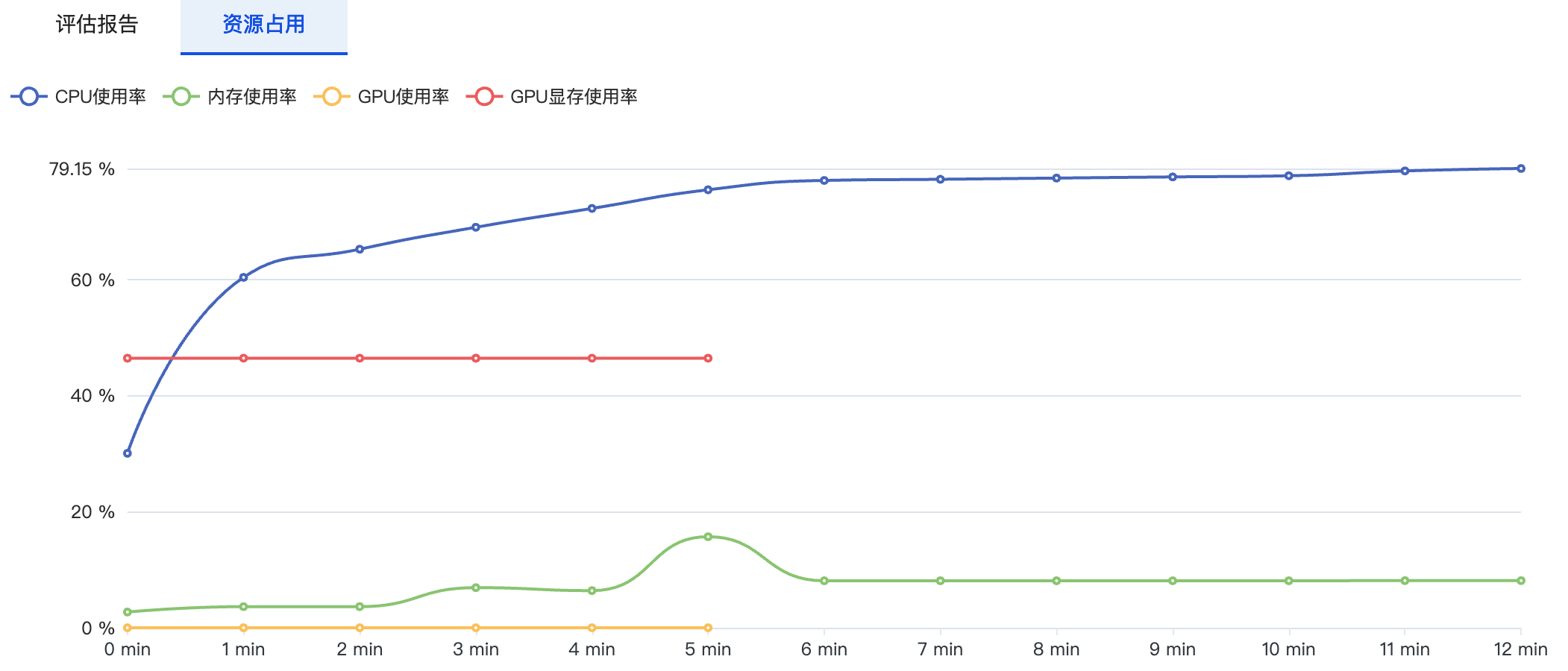Toggle GPU使用率 series in legend
Viewport: 1568px width, 671px height.
(x=403, y=97)
